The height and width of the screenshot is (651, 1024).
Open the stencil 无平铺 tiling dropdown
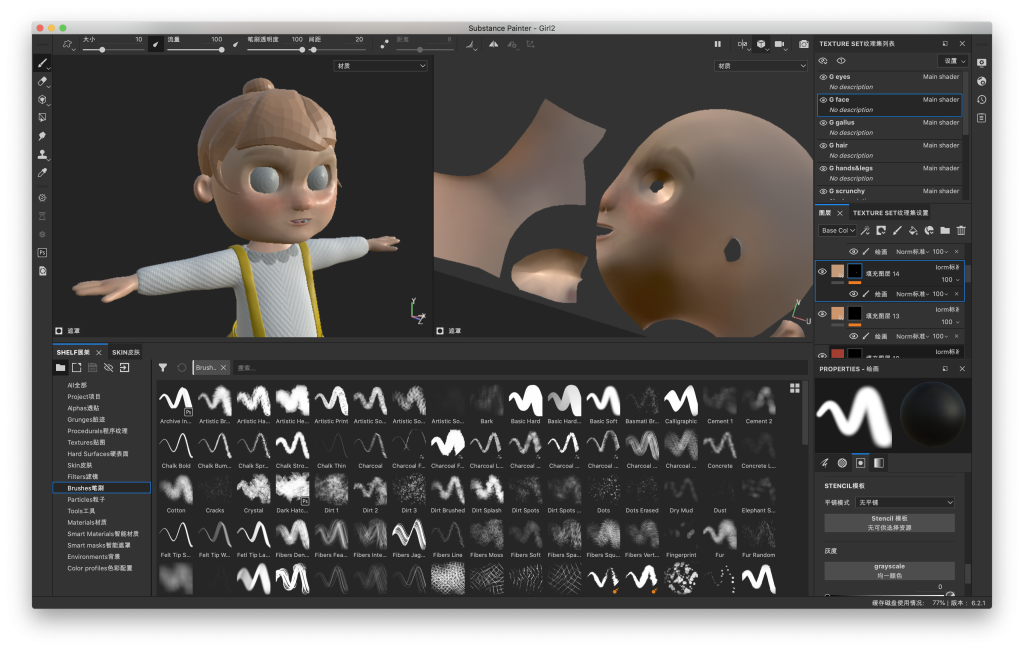coord(905,502)
